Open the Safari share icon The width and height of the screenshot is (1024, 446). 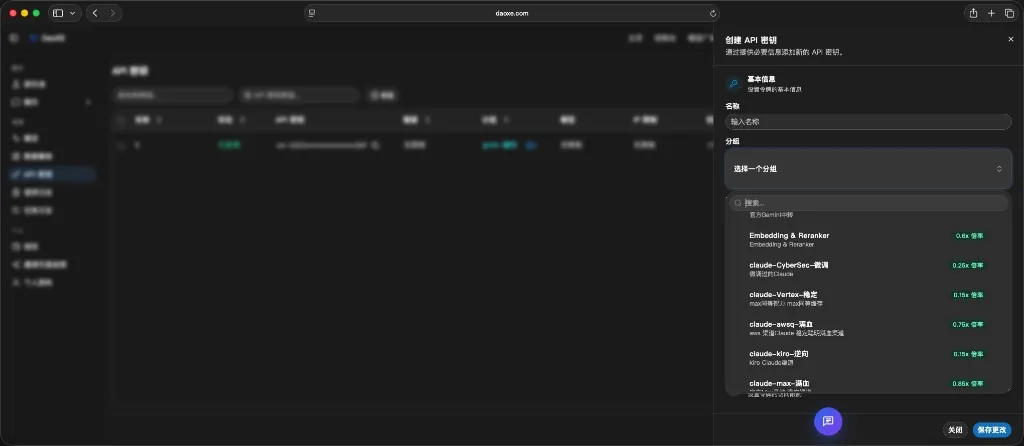tap(973, 13)
